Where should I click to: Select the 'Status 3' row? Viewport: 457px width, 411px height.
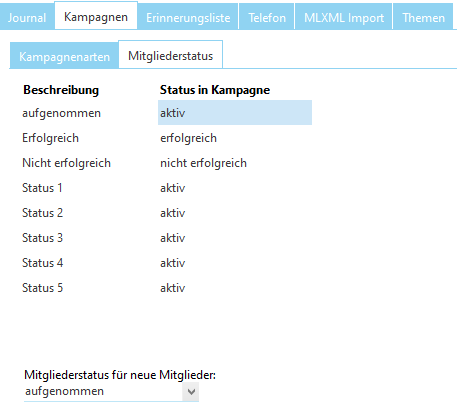coord(42,238)
